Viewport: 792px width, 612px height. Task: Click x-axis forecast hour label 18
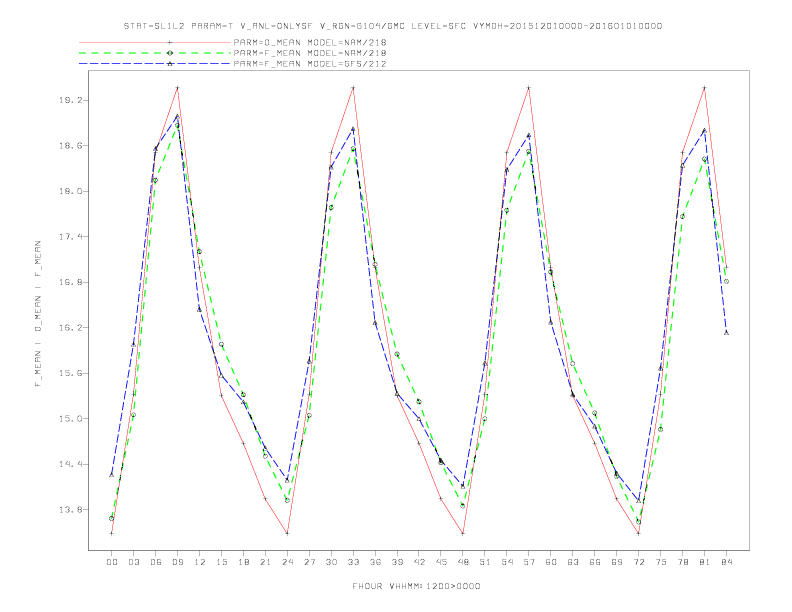coord(243,562)
